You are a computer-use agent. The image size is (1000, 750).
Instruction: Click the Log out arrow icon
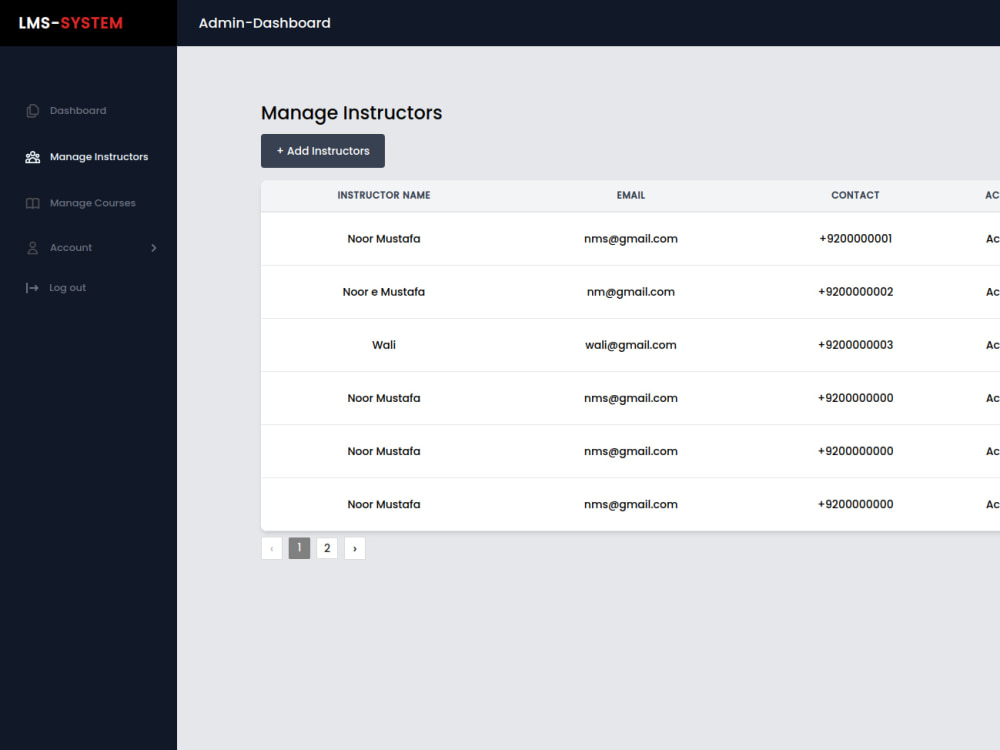pos(32,288)
